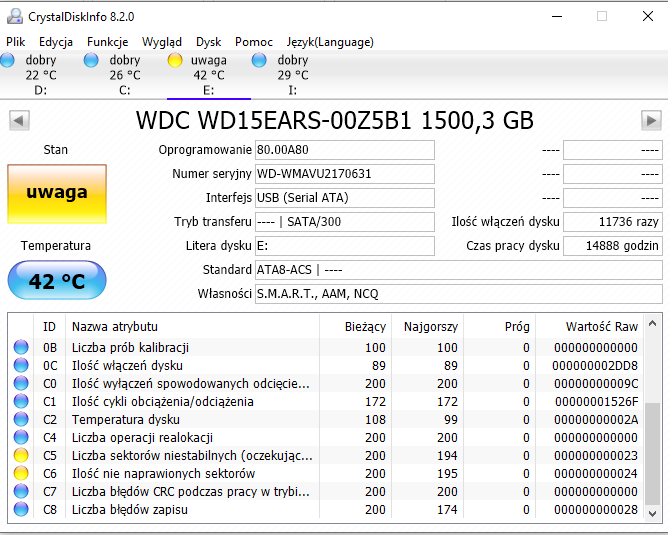The image size is (668, 535).
Task: Click blue status orb for disk C:
Action: pyautogui.click(x=91, y=60)
